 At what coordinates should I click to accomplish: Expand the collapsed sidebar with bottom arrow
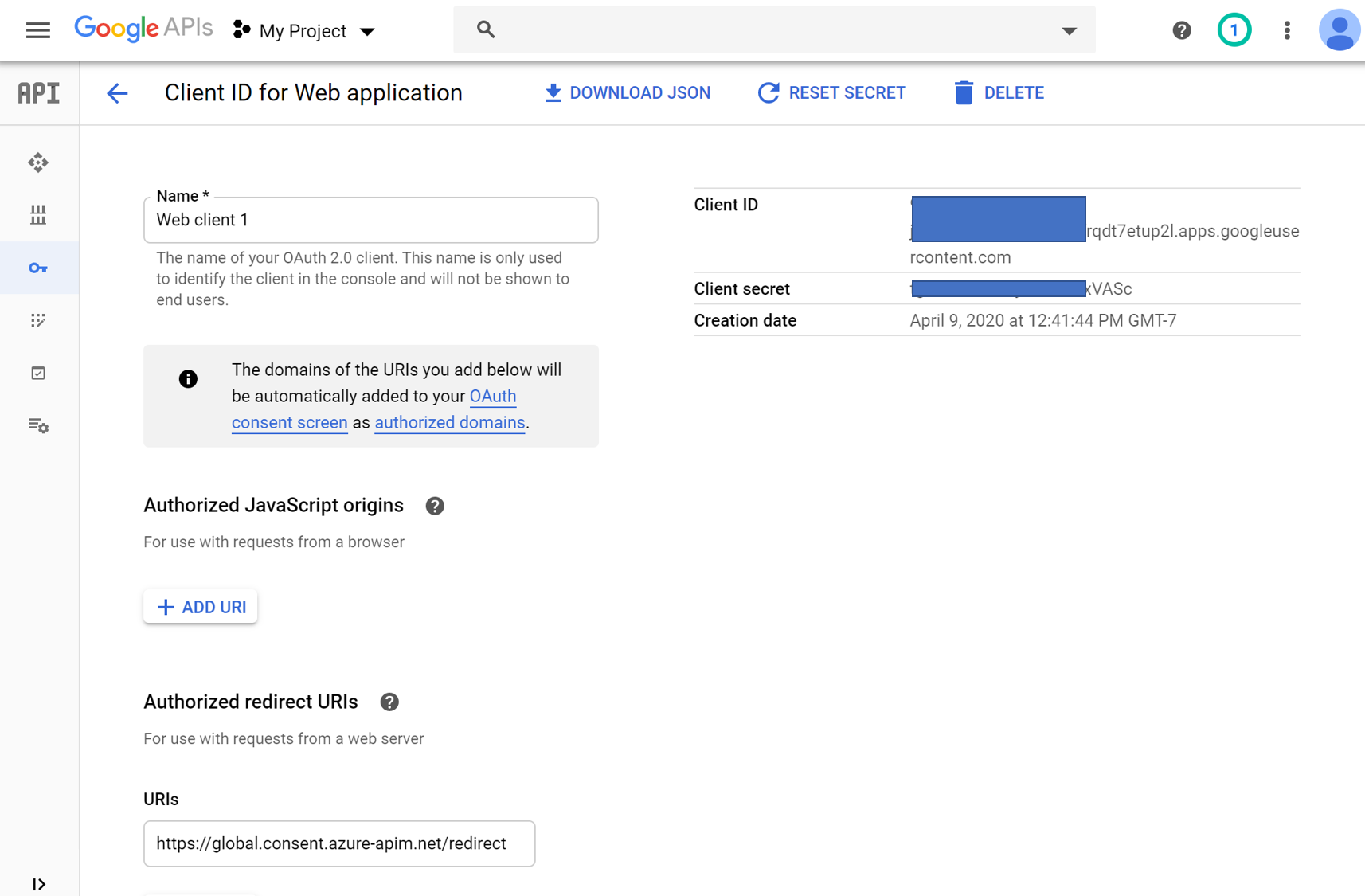pyautogui.click(x=39, y=884)
